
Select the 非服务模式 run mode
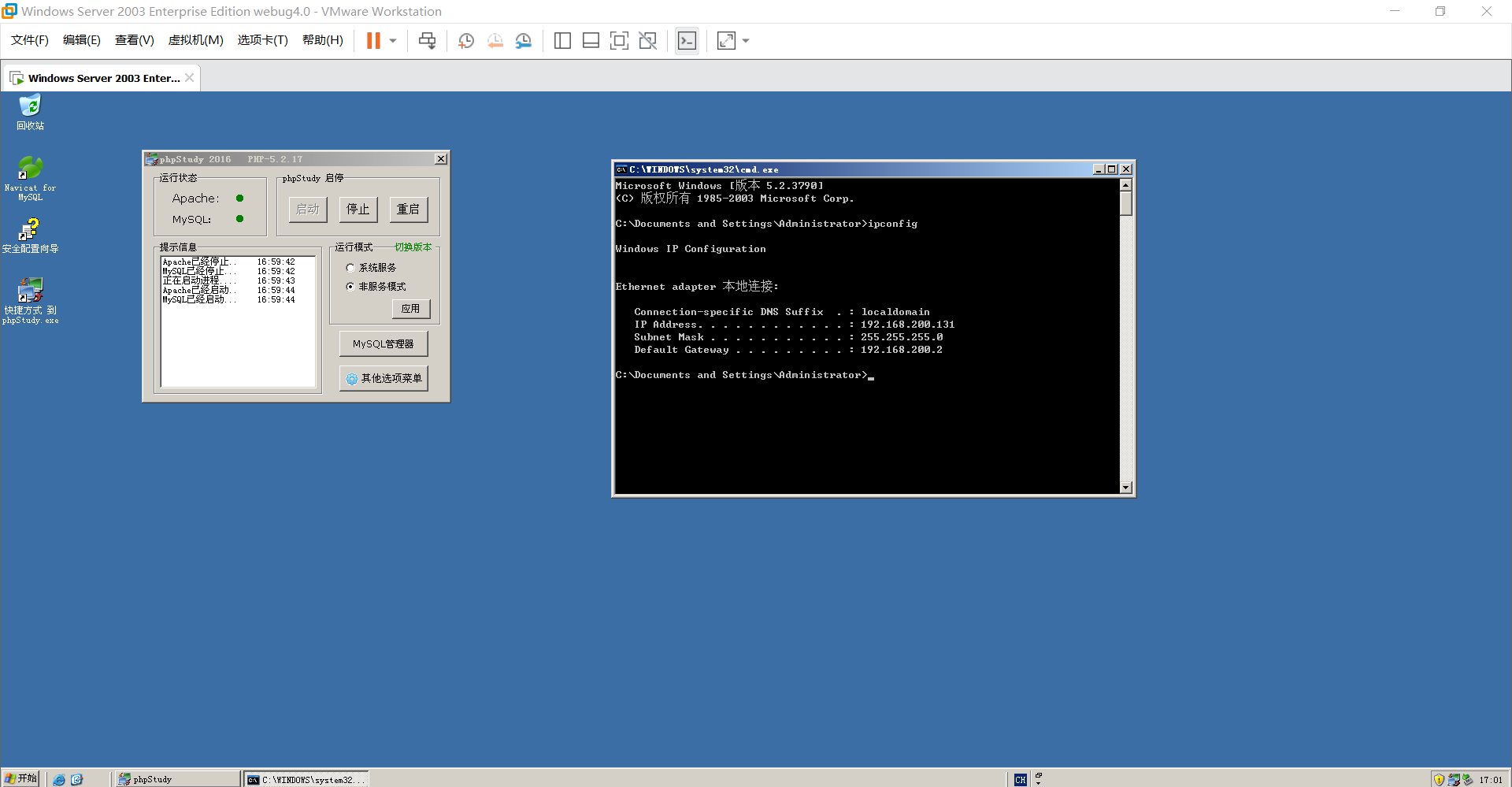tap(350, 286)
